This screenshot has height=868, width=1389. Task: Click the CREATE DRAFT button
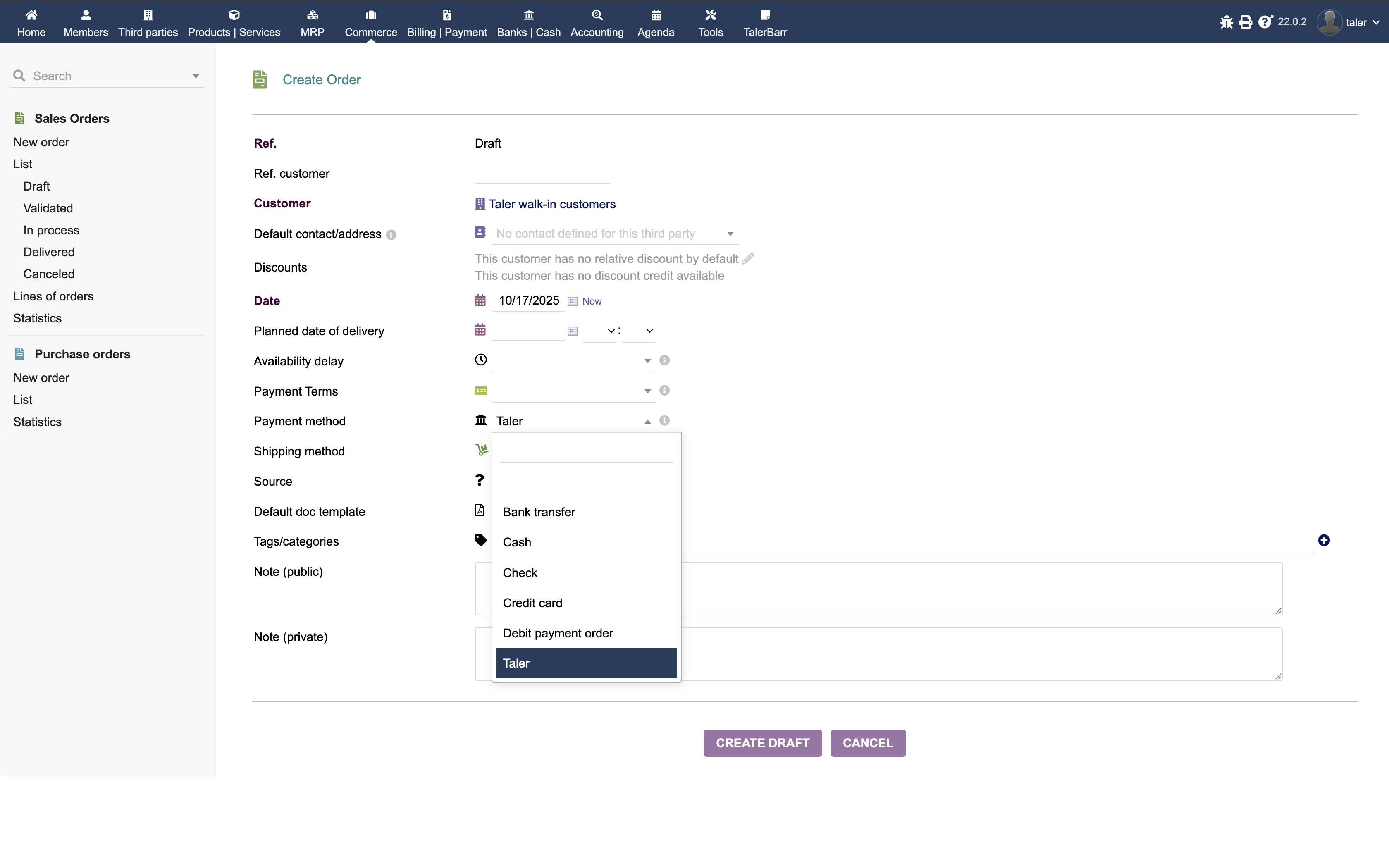point(762,743)
